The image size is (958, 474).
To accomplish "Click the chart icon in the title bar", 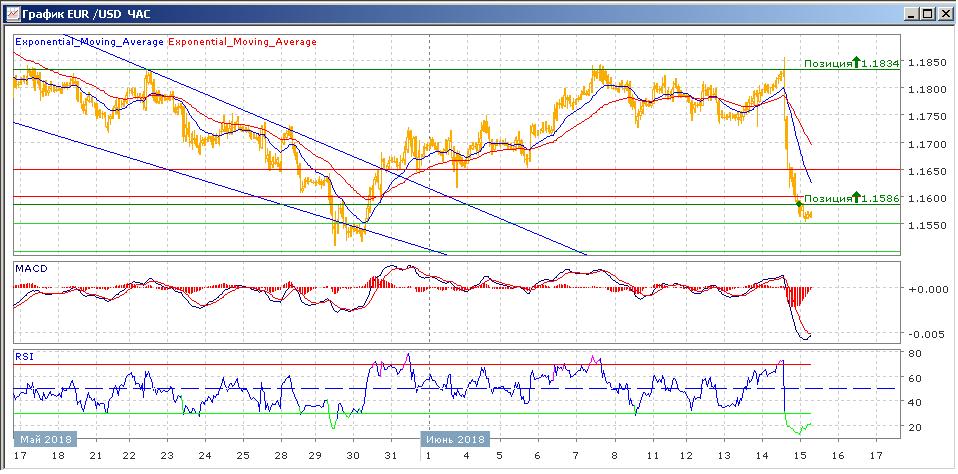I will pos(12,13).
